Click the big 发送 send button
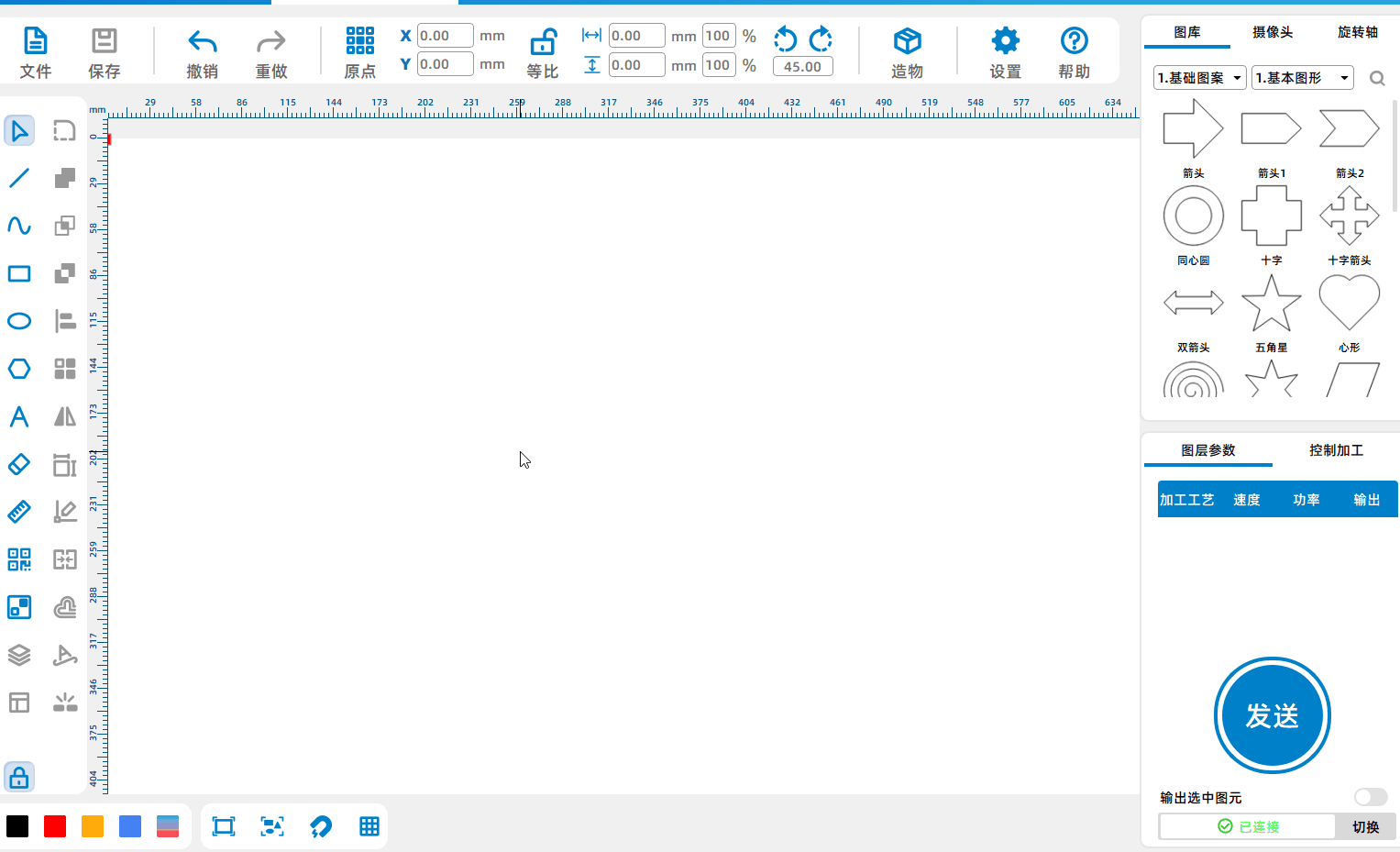1400x852 pixels. pos(1272,715)
